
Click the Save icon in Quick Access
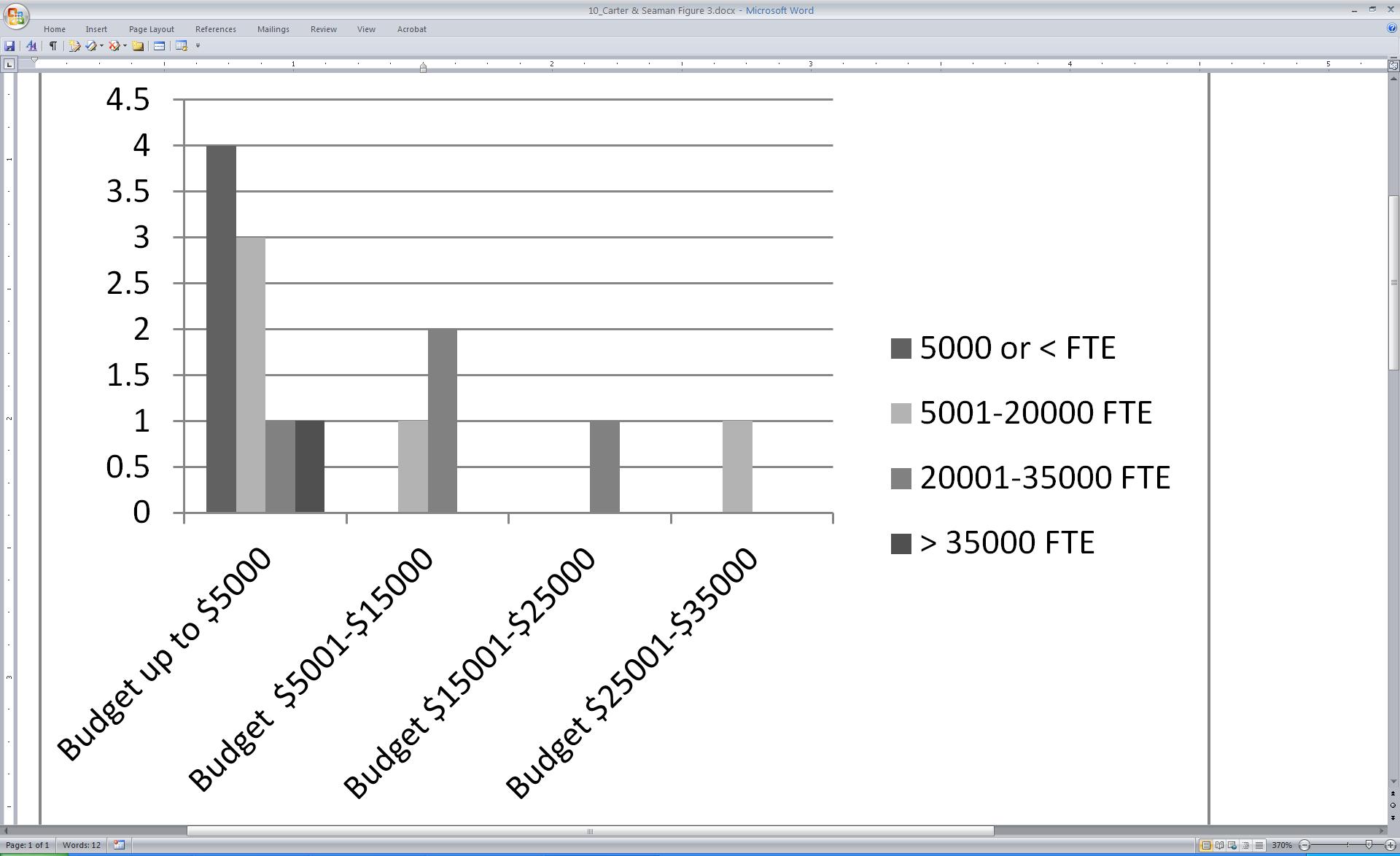[9, 46]
